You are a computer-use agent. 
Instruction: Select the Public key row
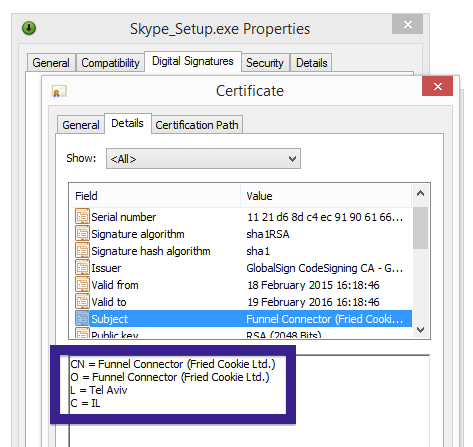tap(241, 333)
